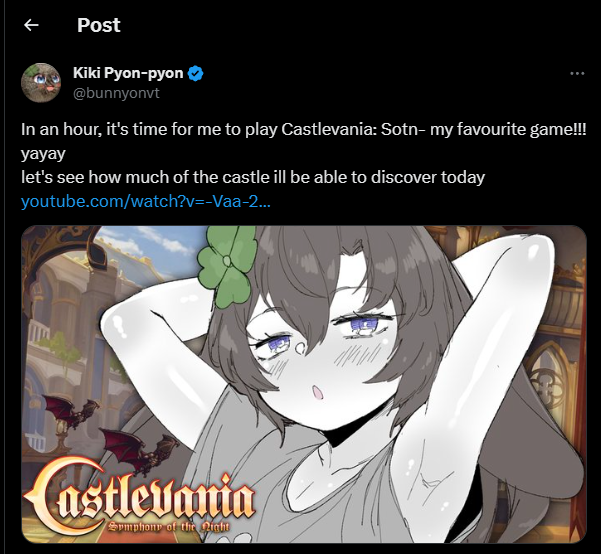The image size is (601, 554).
Task: Open Kiki Pyon-pyon's round profile avatar
Action: [x=41, y=83]
